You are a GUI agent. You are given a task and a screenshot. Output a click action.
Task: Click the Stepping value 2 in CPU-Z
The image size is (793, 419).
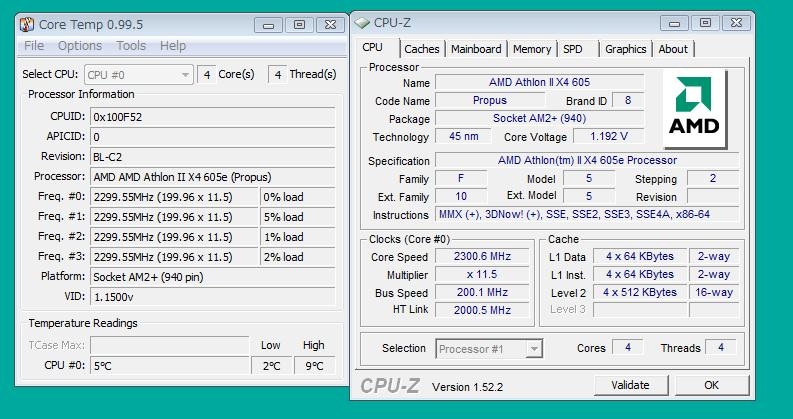click(713, 178)
